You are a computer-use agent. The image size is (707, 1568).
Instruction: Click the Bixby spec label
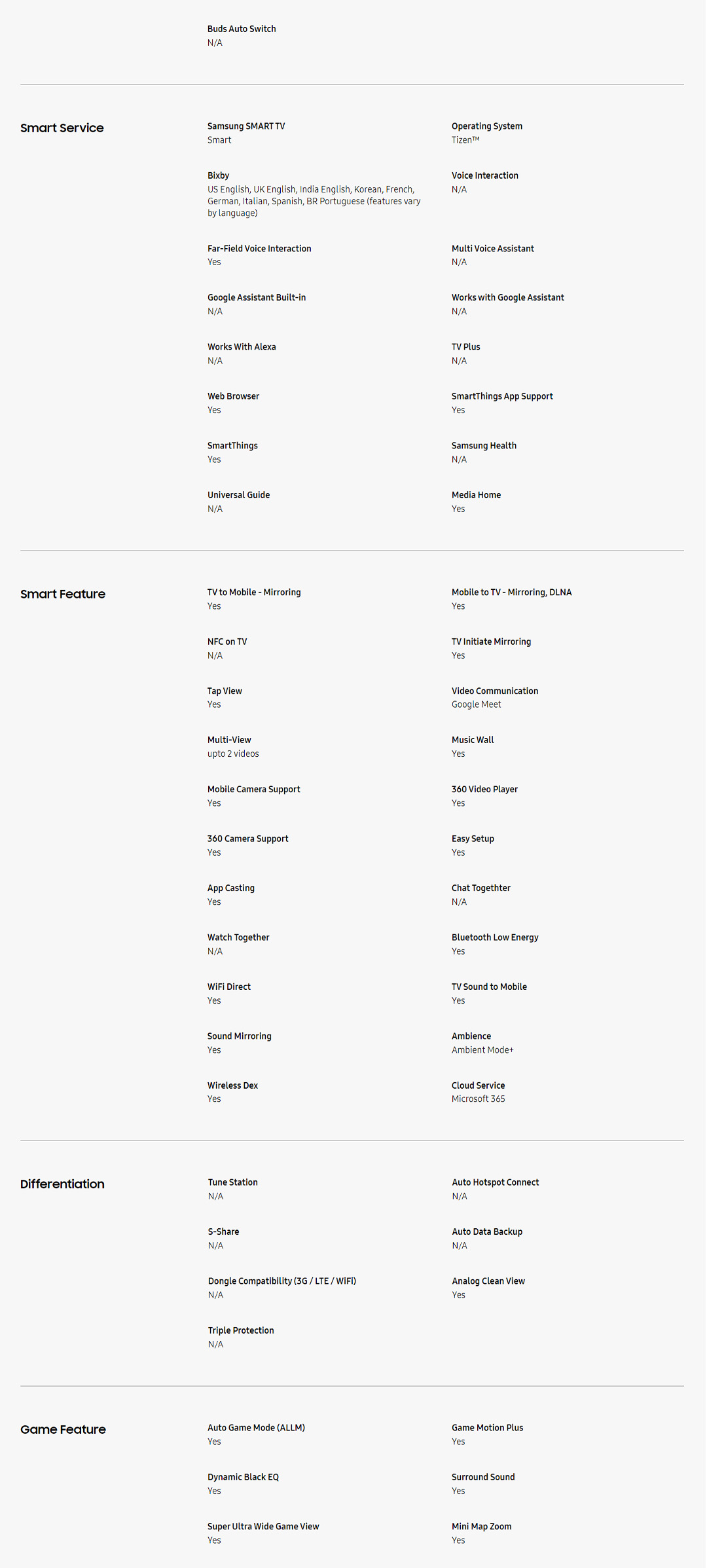tap(218, 175)
